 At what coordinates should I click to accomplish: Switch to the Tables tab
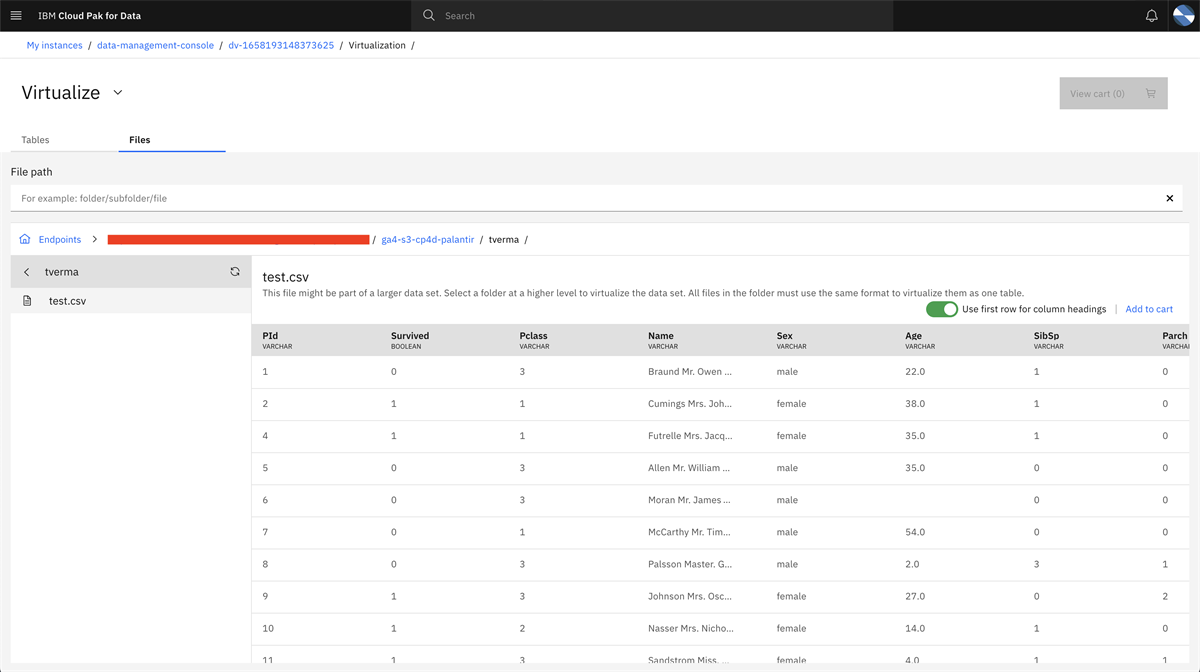[35, 140]
